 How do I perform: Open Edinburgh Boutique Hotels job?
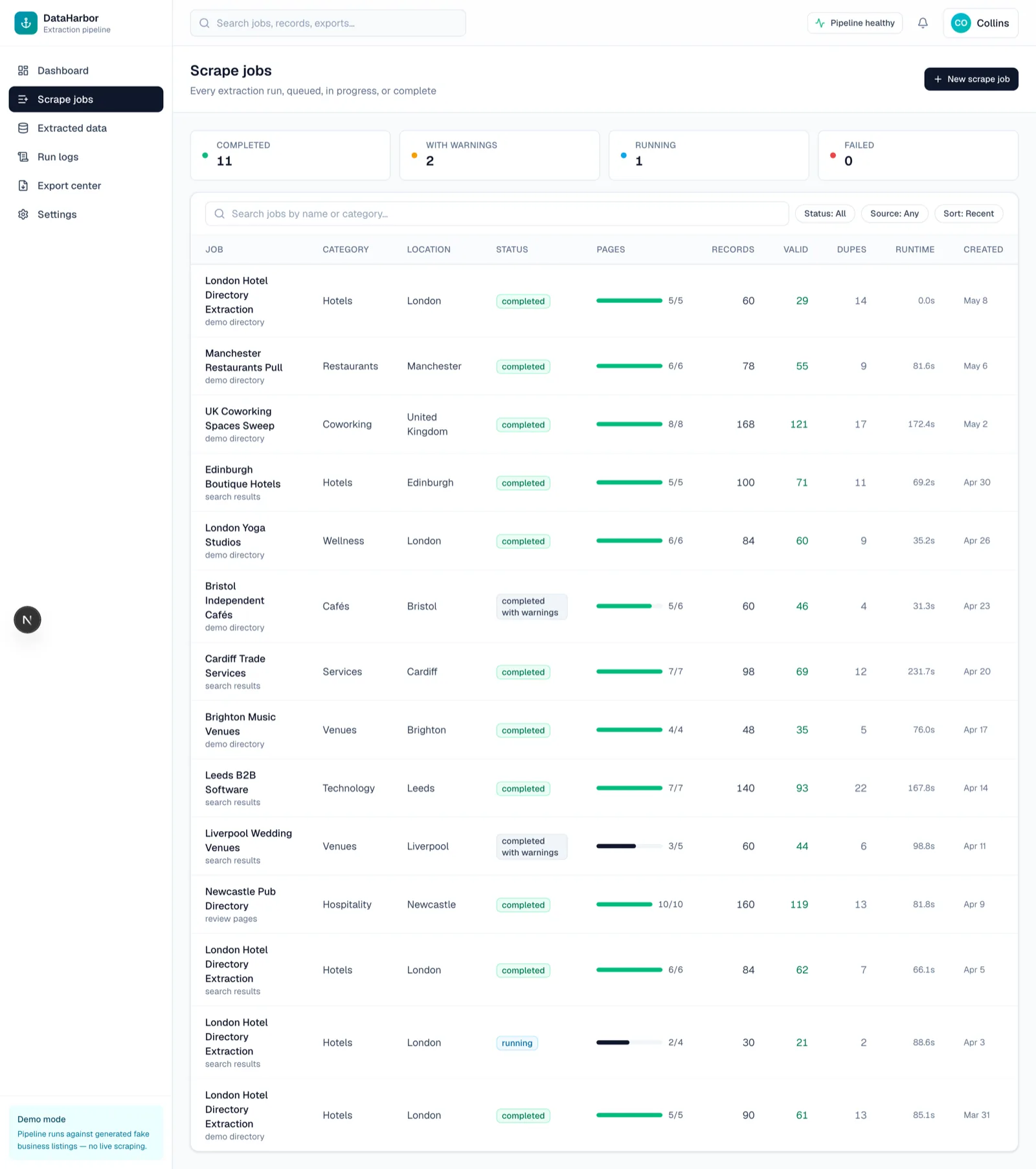[x=243, y=477]
